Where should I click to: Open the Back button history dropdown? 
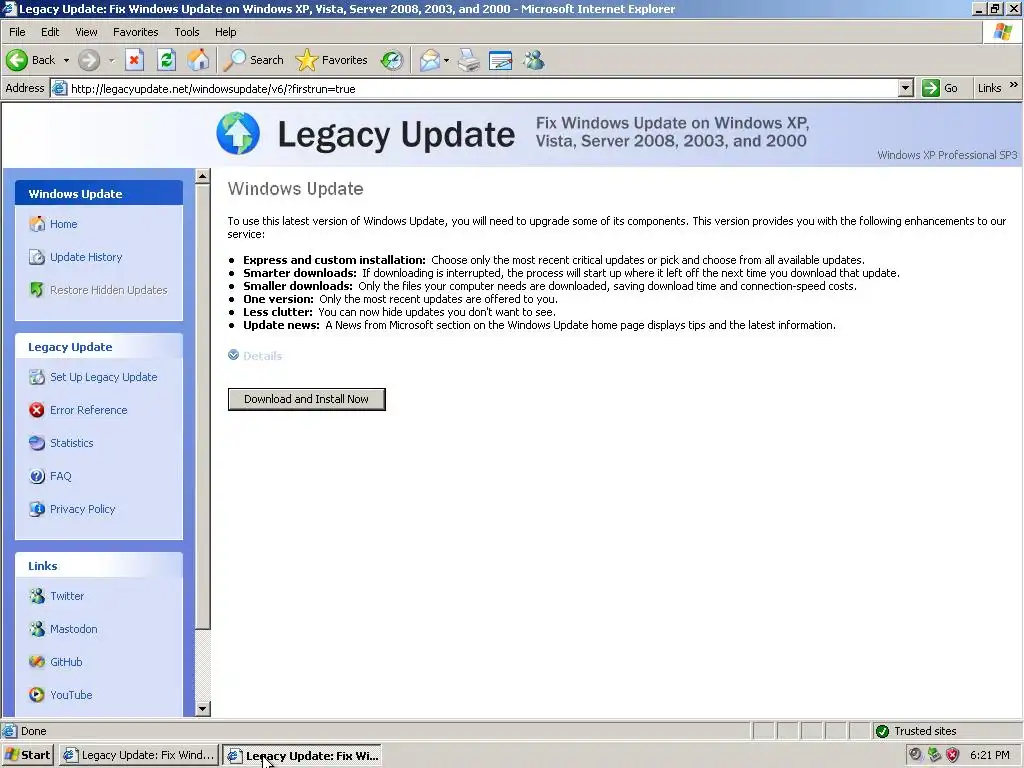click(x=66, y=60)
